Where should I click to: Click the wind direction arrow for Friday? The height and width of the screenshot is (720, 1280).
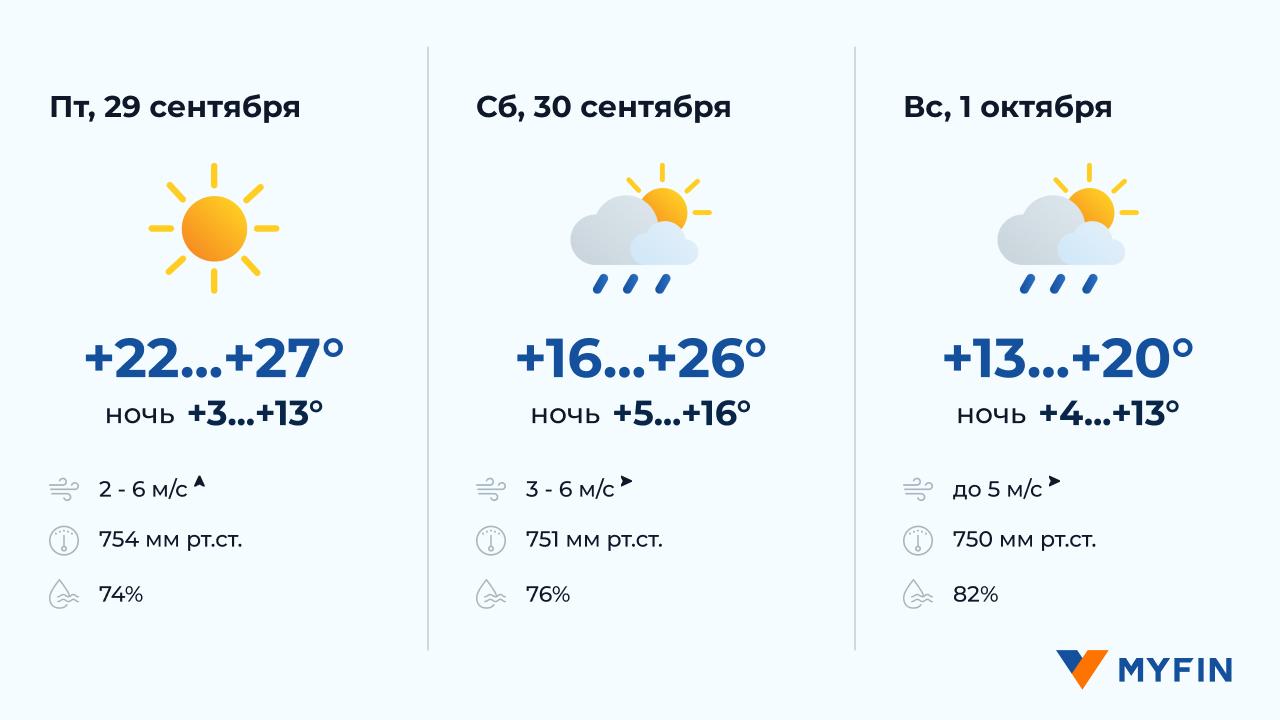point(199,483)
